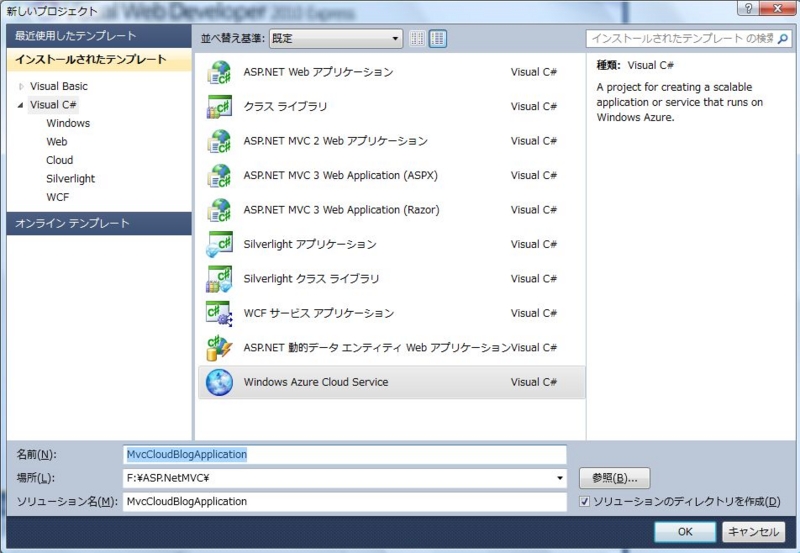
Task: Click the help question mark button
Action: 748,9
